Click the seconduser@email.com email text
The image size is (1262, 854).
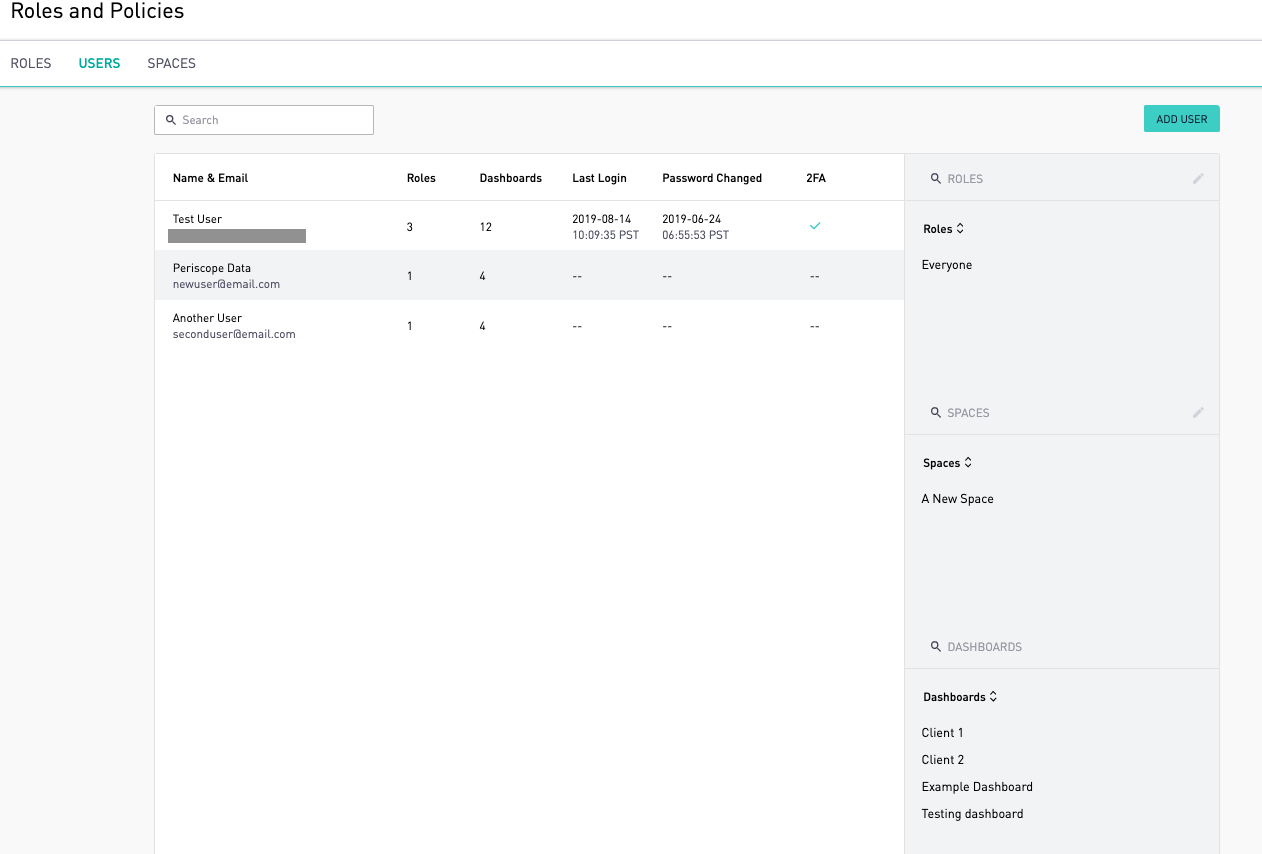coord(234,334)
